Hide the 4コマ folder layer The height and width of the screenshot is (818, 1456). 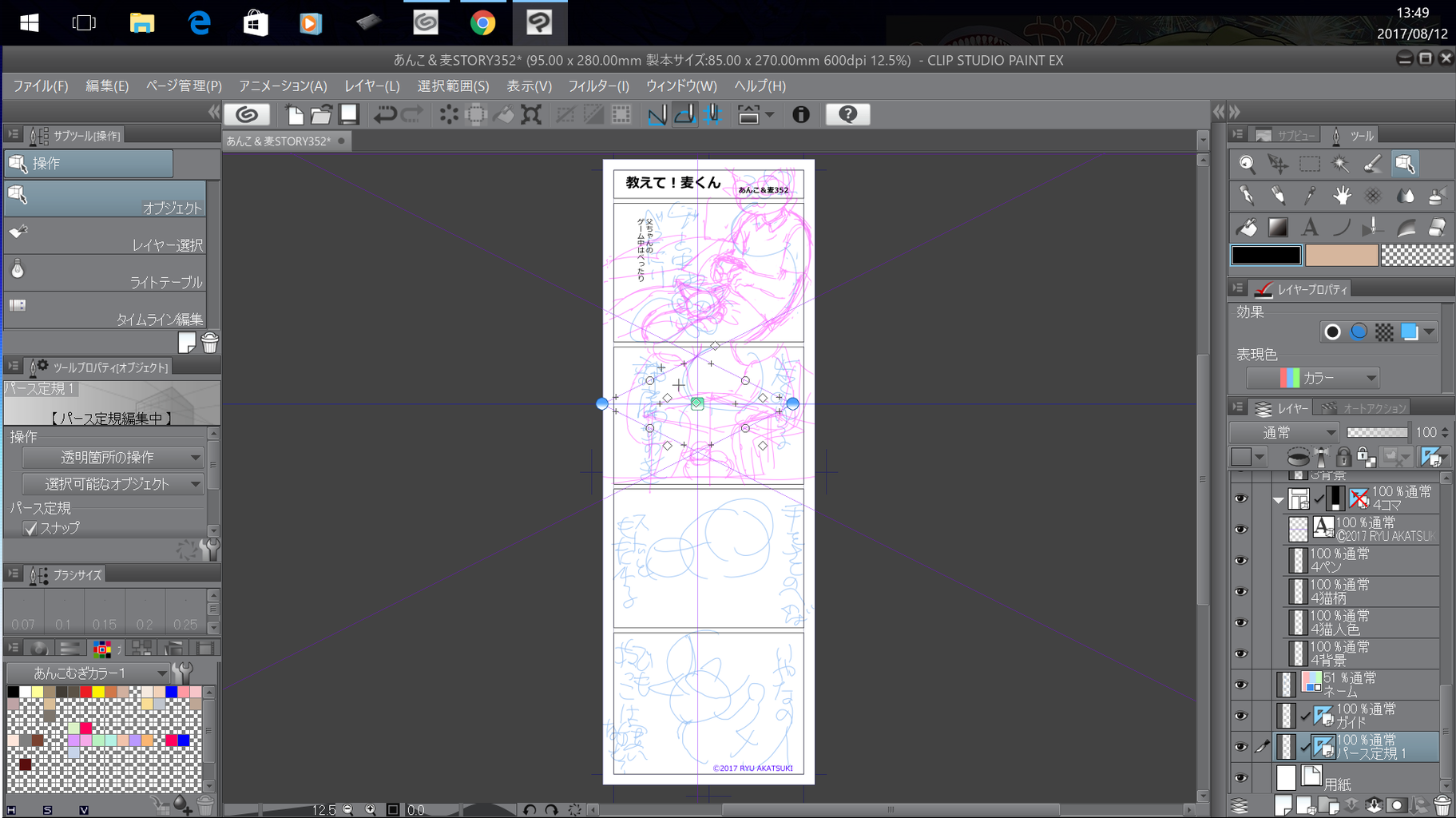pos(1240,498)
